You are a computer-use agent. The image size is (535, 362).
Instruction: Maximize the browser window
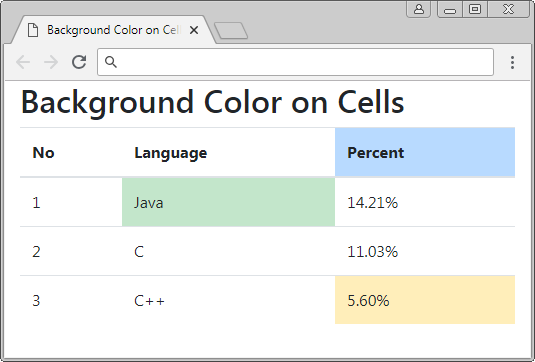click(x=475, y=9)
